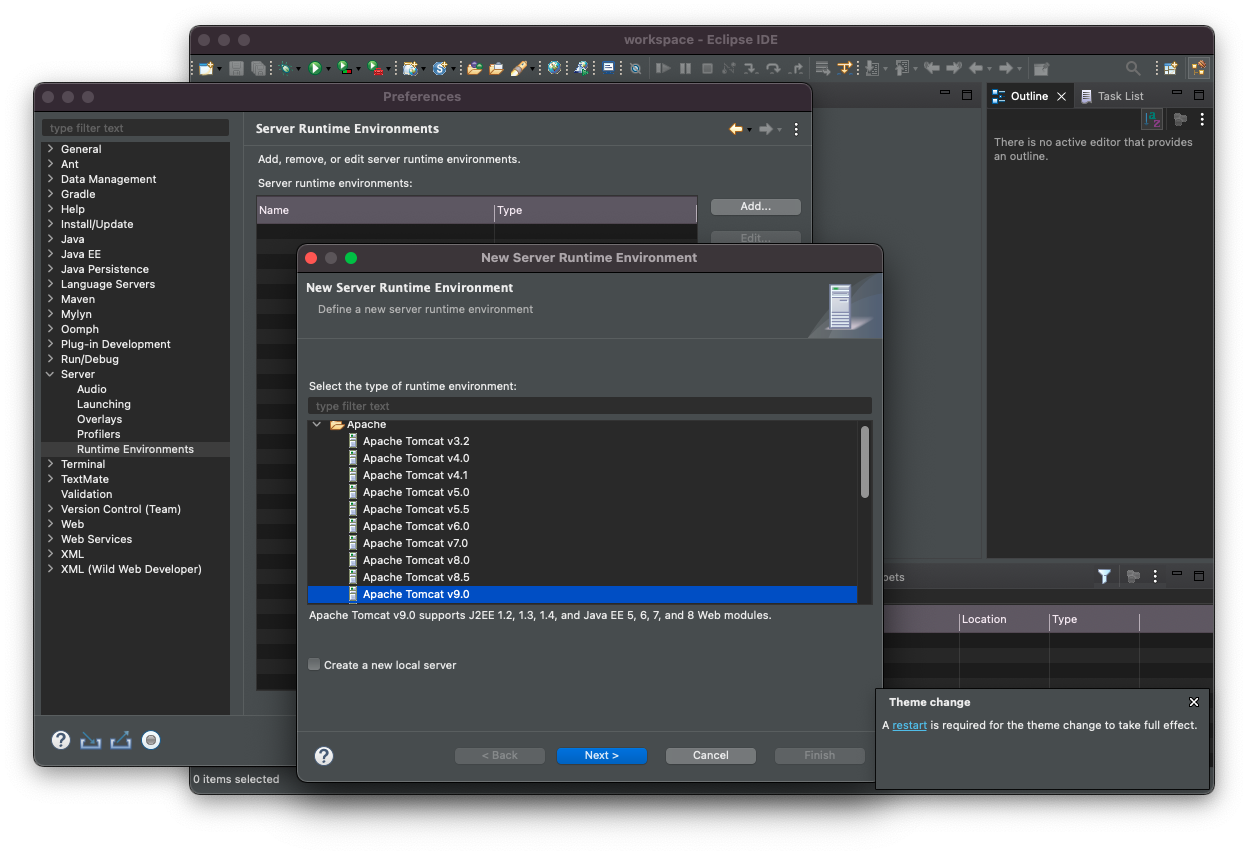Click the runtime type filter text field
Image resolution: width=1248 pixels, height=856 pixels.
[x=590, y=406]
